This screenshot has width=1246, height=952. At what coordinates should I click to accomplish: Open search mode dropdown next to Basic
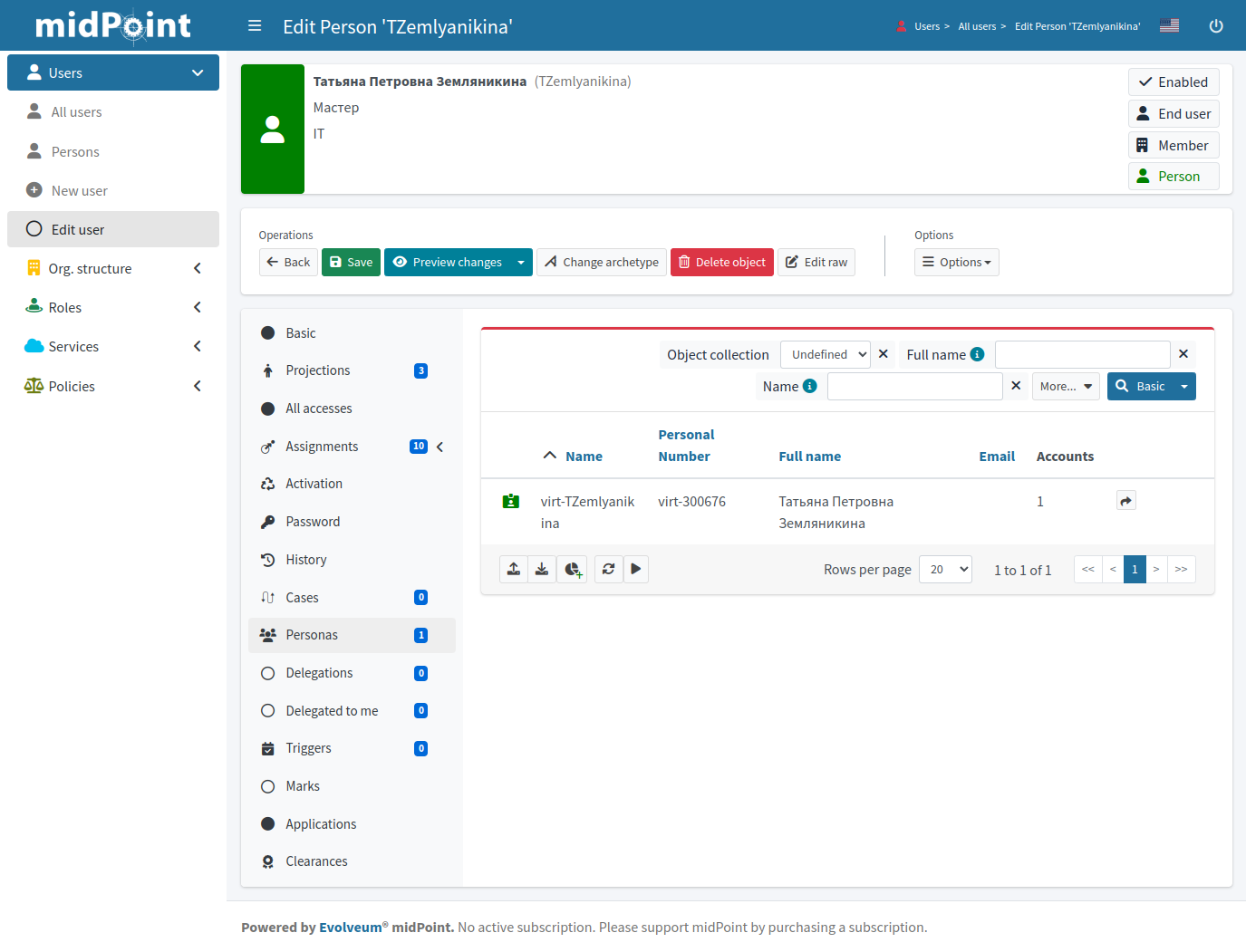pos(1184,386)
